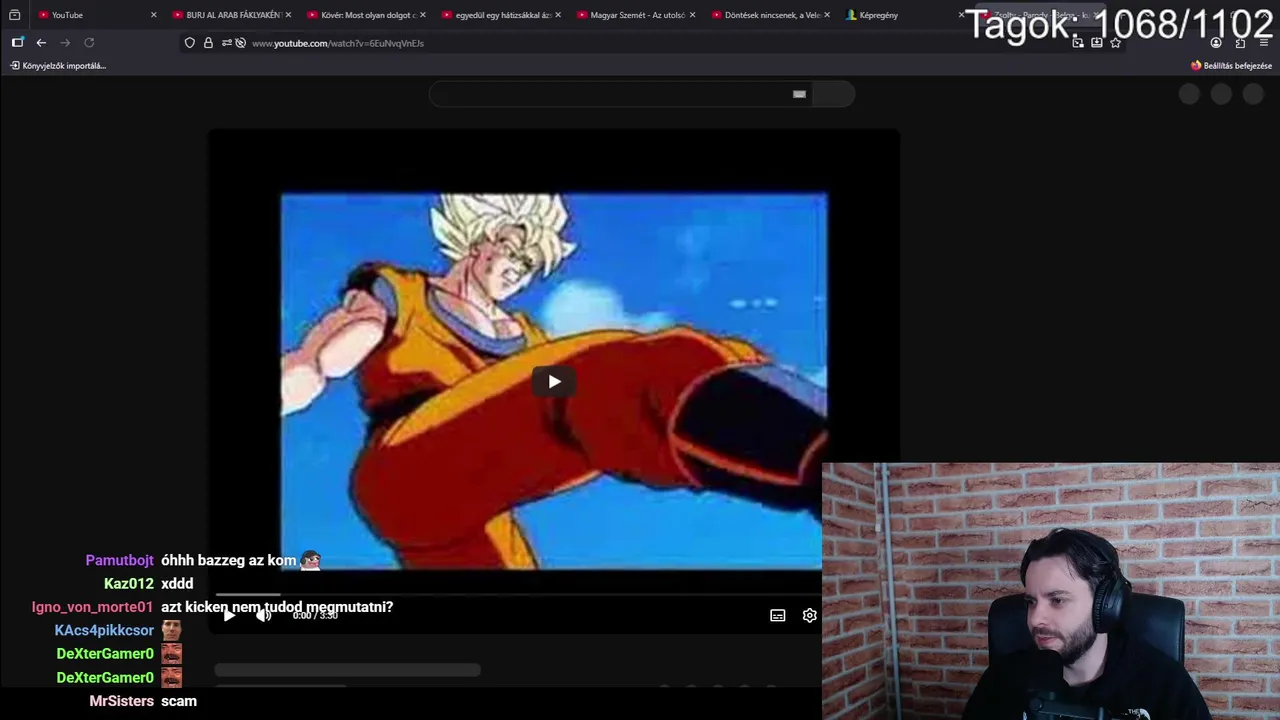This screenshot has height=720, width=1280.
Task: Close the 'Döntések nincsenek' tab
Action: (827, 15)
